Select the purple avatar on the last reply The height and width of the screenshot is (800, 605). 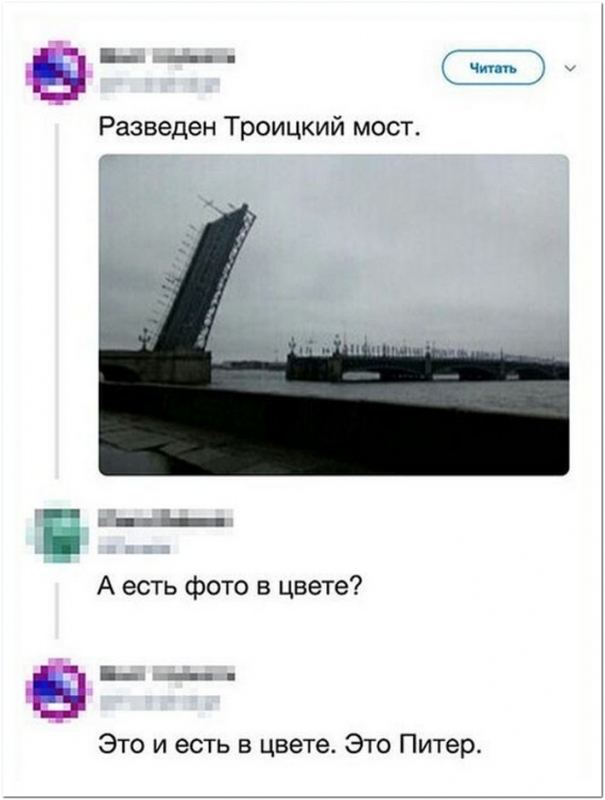tap(57, 690)
